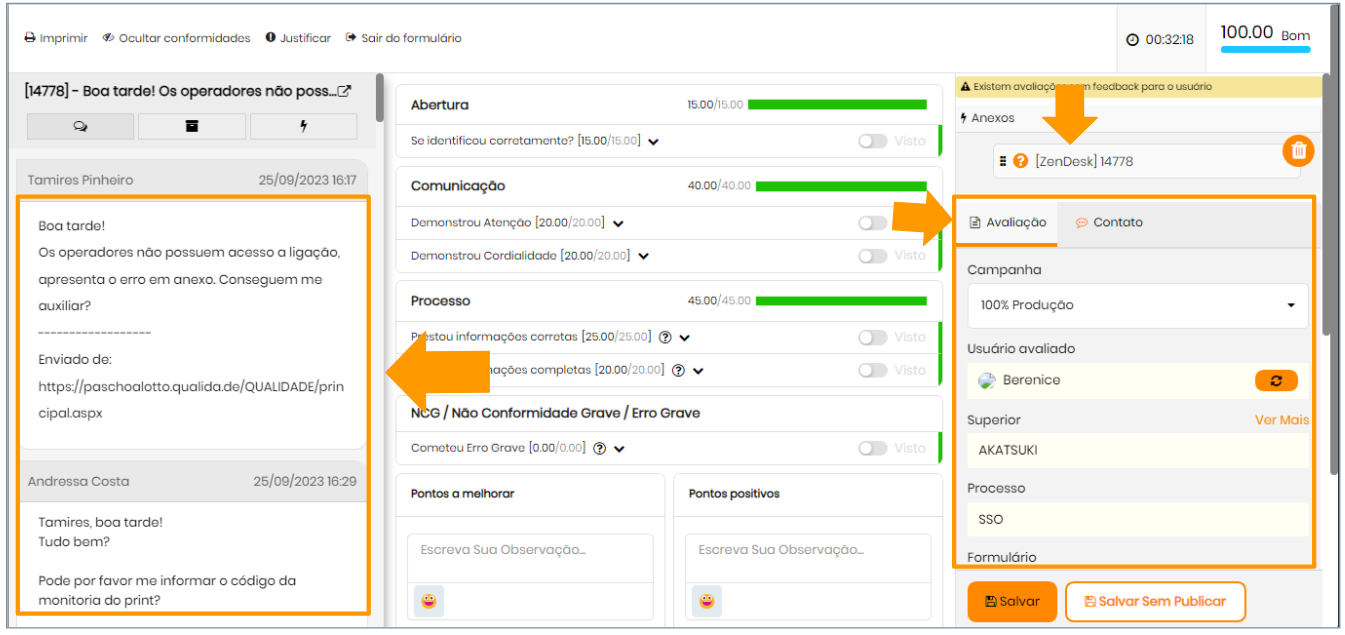Click the refresh icon beside Berenice
The image size is (1345, 635).
(x=1276, y=380)
